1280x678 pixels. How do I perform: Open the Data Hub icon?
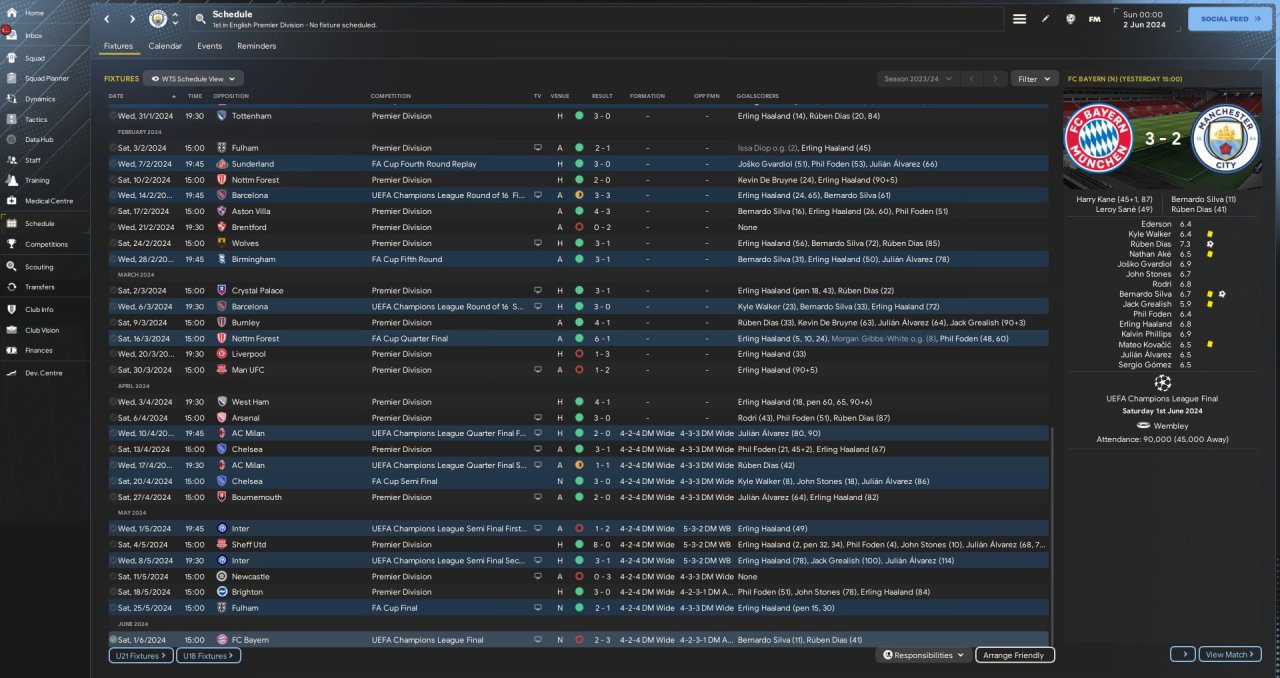pyautogui.click(x=11, y=139)
